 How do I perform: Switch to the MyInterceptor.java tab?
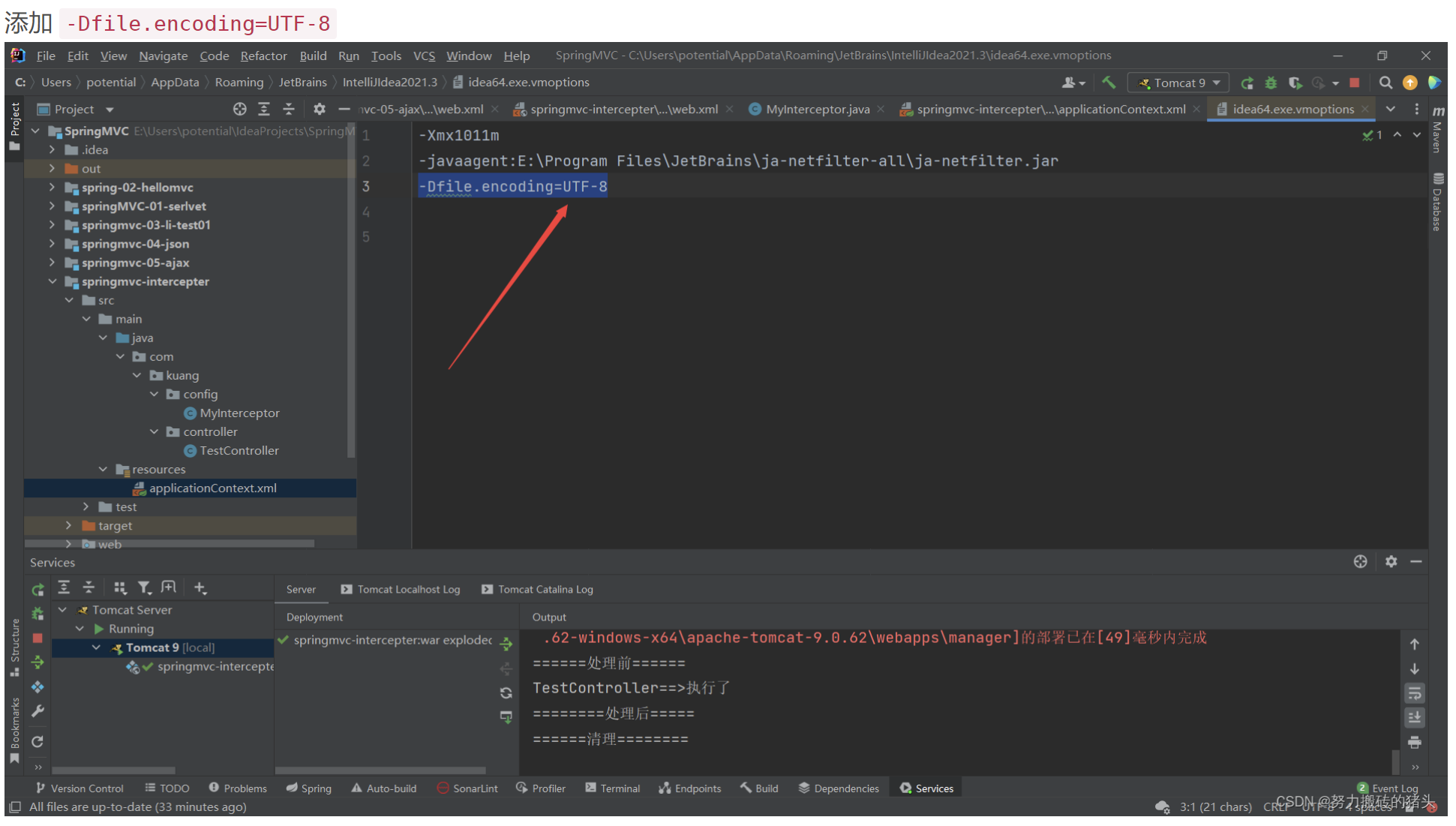(x=817, y=110)
